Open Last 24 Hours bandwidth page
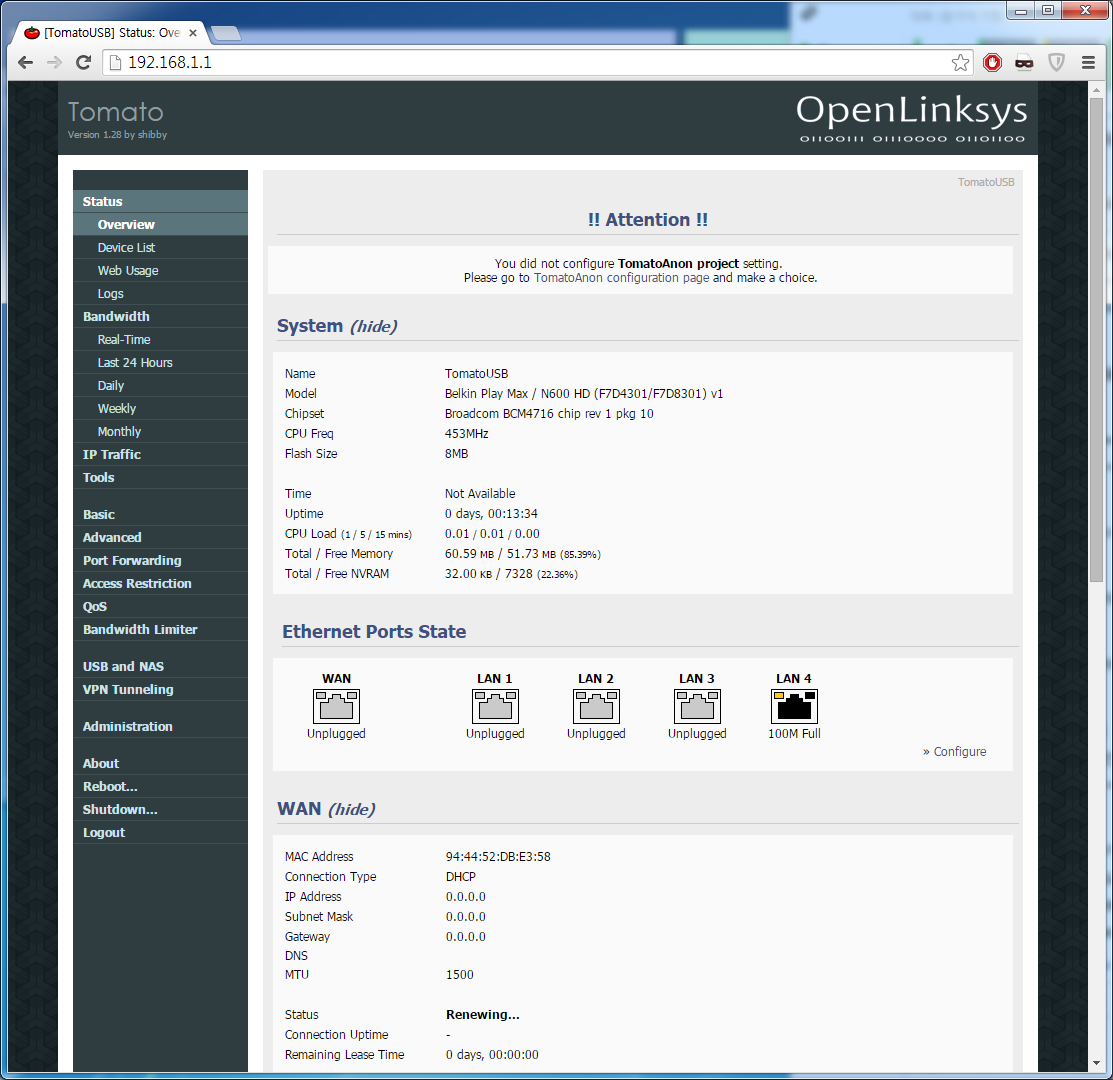The width and height of the screenshot is (1113, 1080). click(160, 363)
